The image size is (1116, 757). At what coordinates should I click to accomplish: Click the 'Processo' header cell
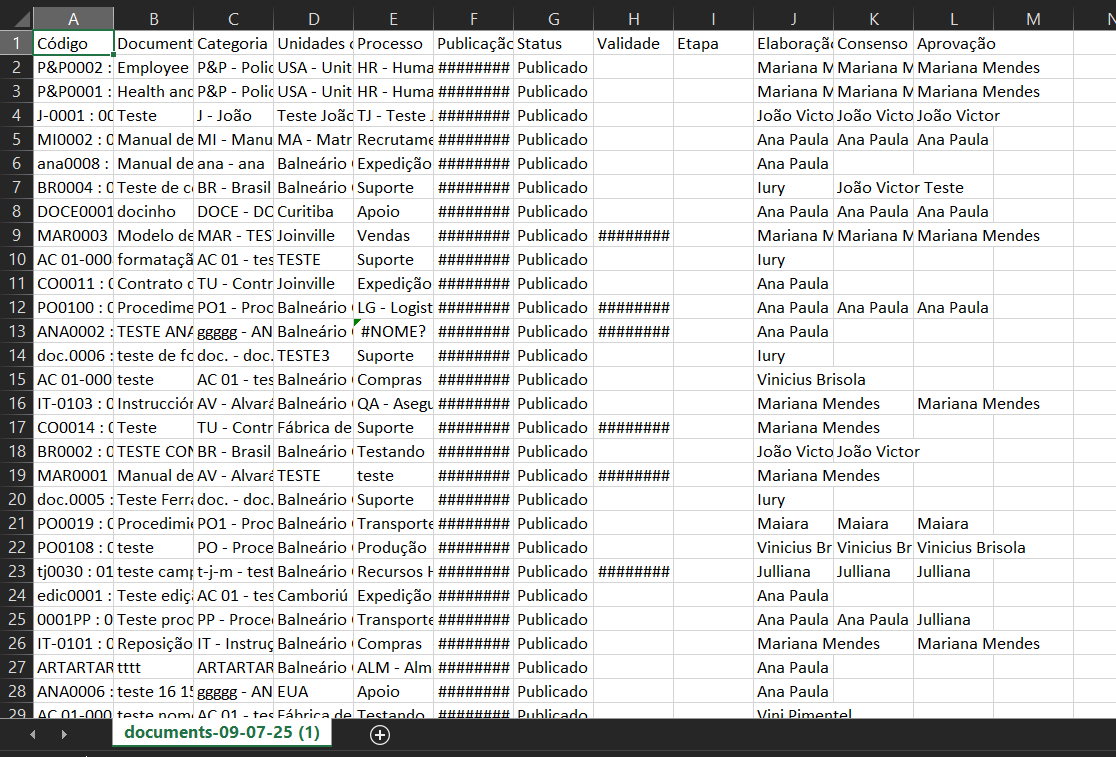pos(394,43)
